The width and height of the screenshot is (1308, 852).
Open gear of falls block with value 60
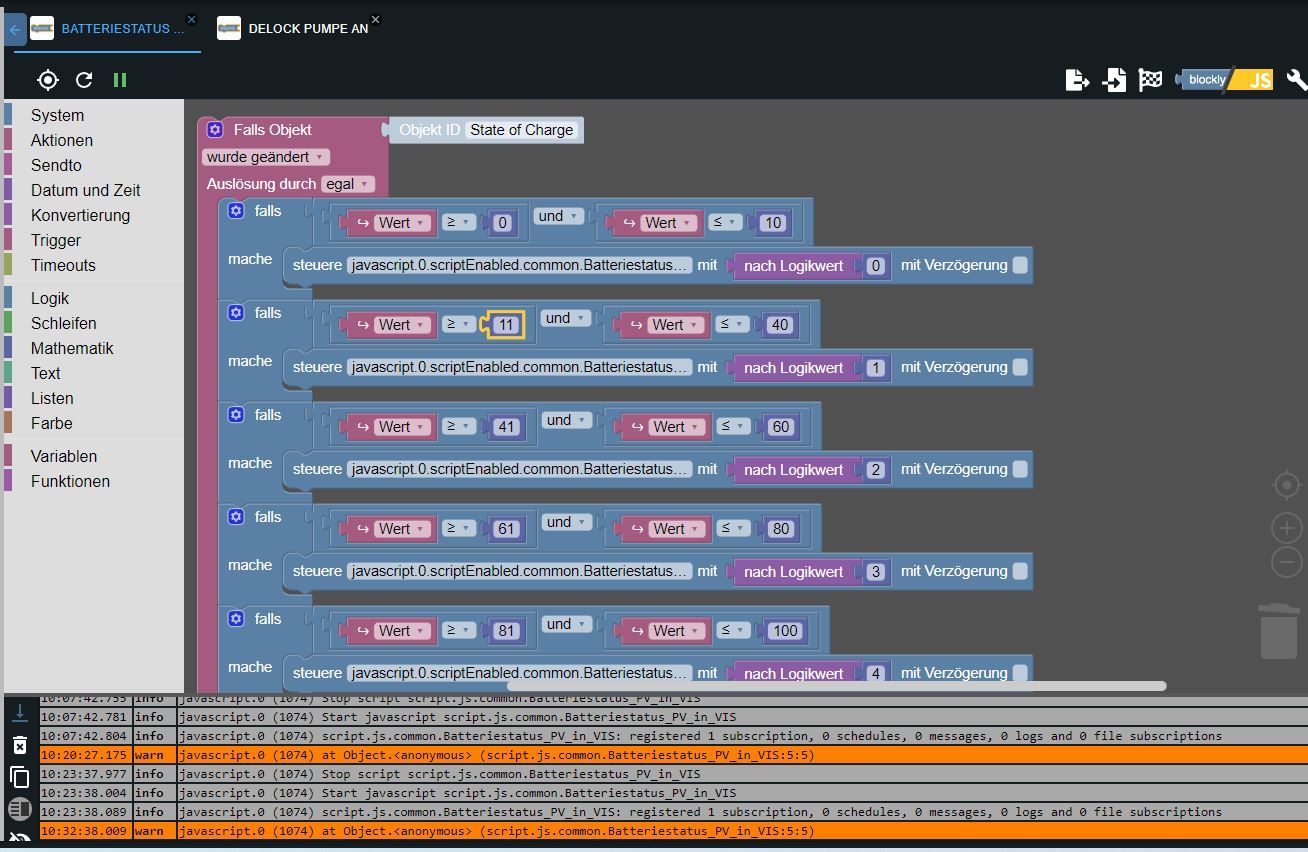(x=236, y=414)
